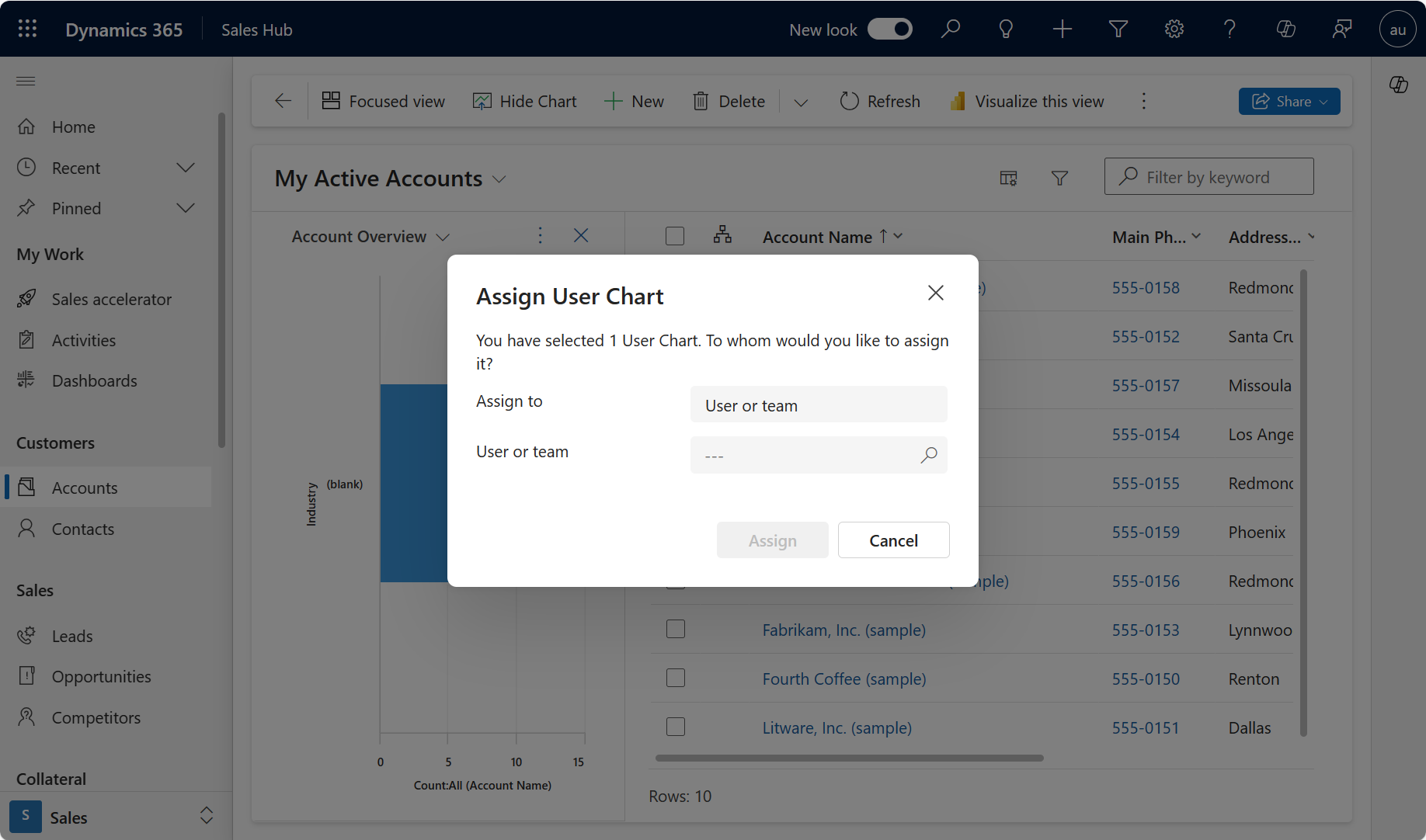Toggle the New look switch

pos(890,29)
